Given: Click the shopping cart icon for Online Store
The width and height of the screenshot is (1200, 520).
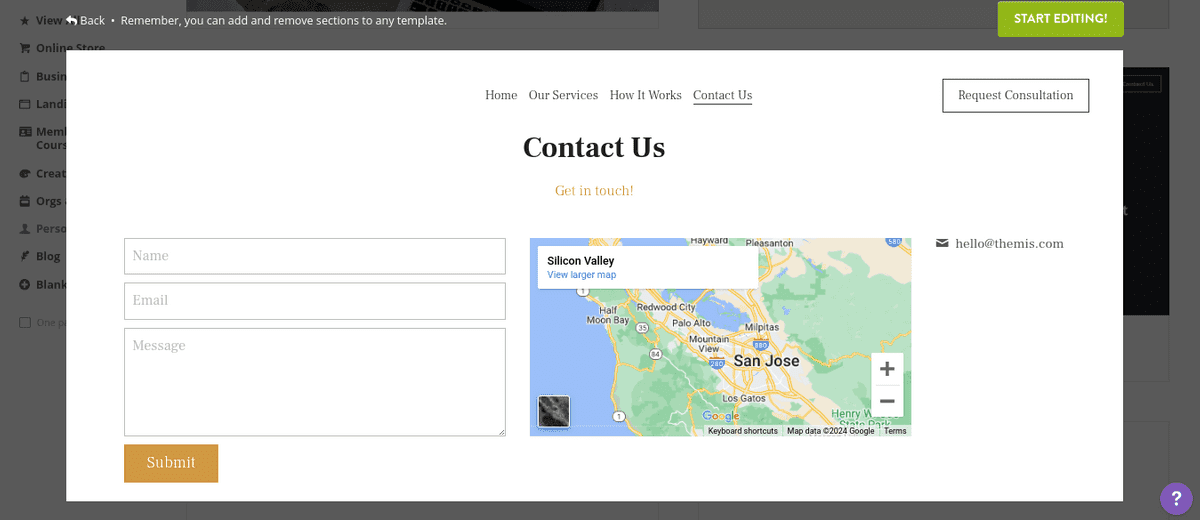Looking at the screenshot, I should point(25,48).
